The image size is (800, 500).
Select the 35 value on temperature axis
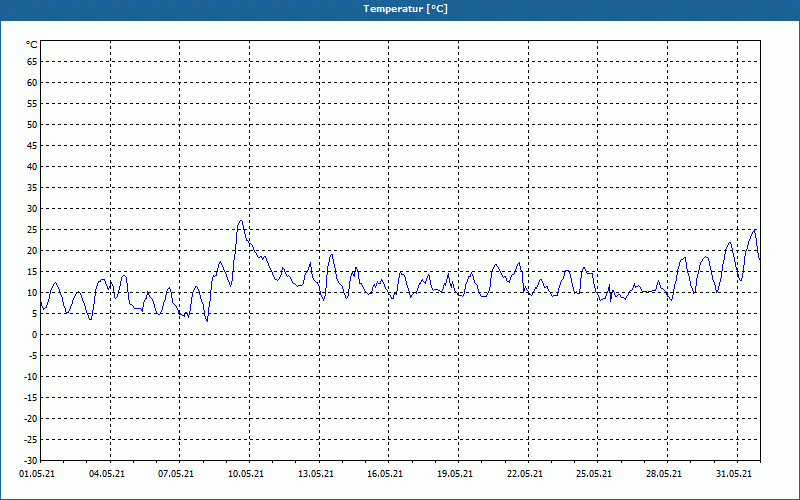coord(32,188)
